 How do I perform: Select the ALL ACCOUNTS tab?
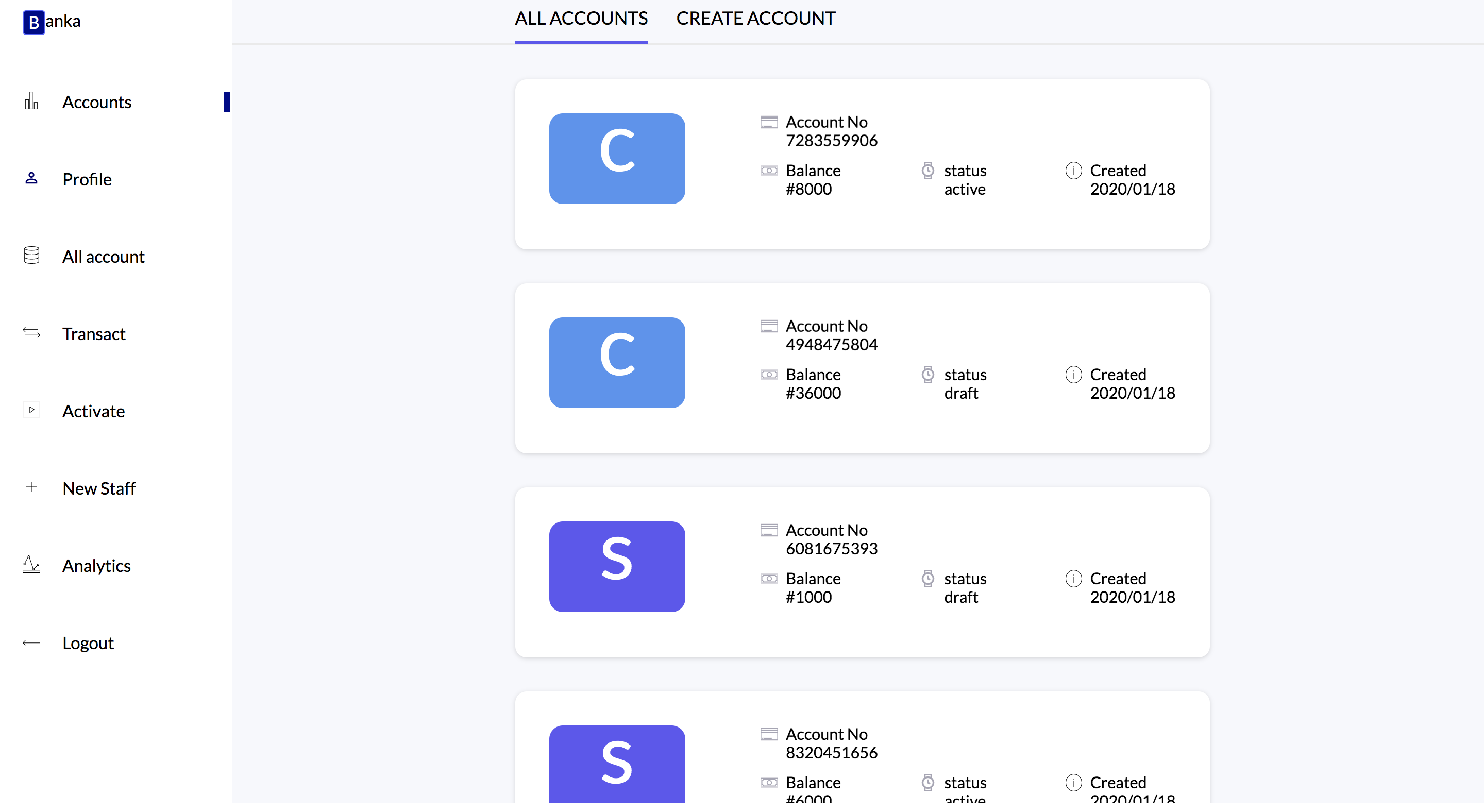point(581,18)
